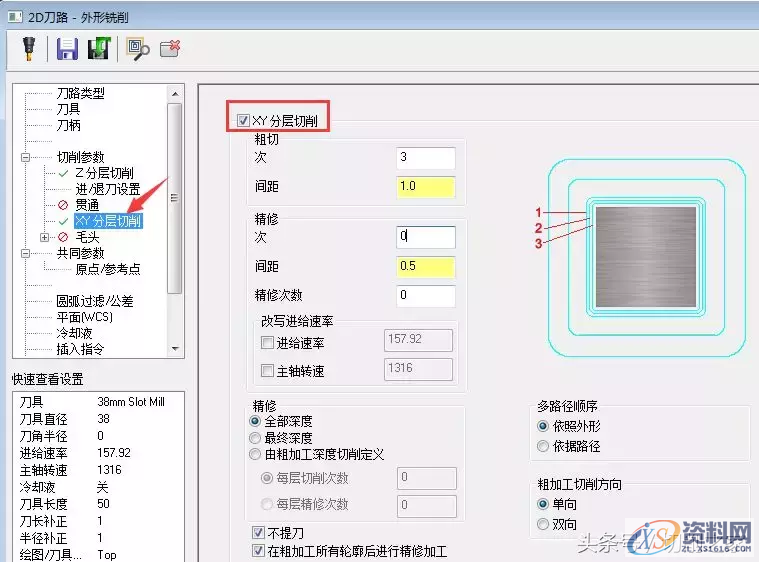Image resolution: width=759 pixels, height=562 pixels.
Task: Expand the 毛头 tree node
Action: tap(45, 237)
